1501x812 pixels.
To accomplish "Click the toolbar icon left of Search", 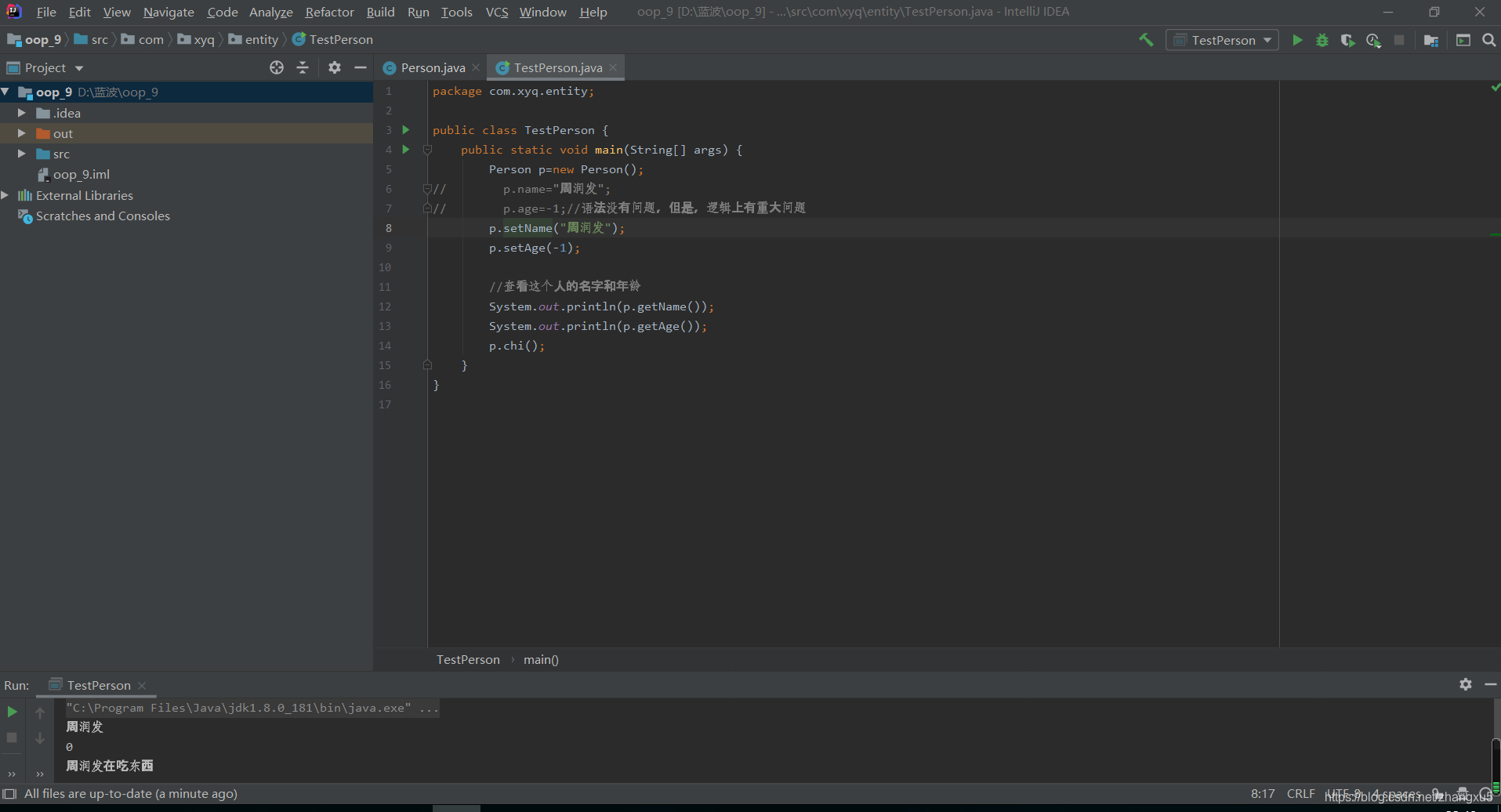I will click(x=1463, y=40).
